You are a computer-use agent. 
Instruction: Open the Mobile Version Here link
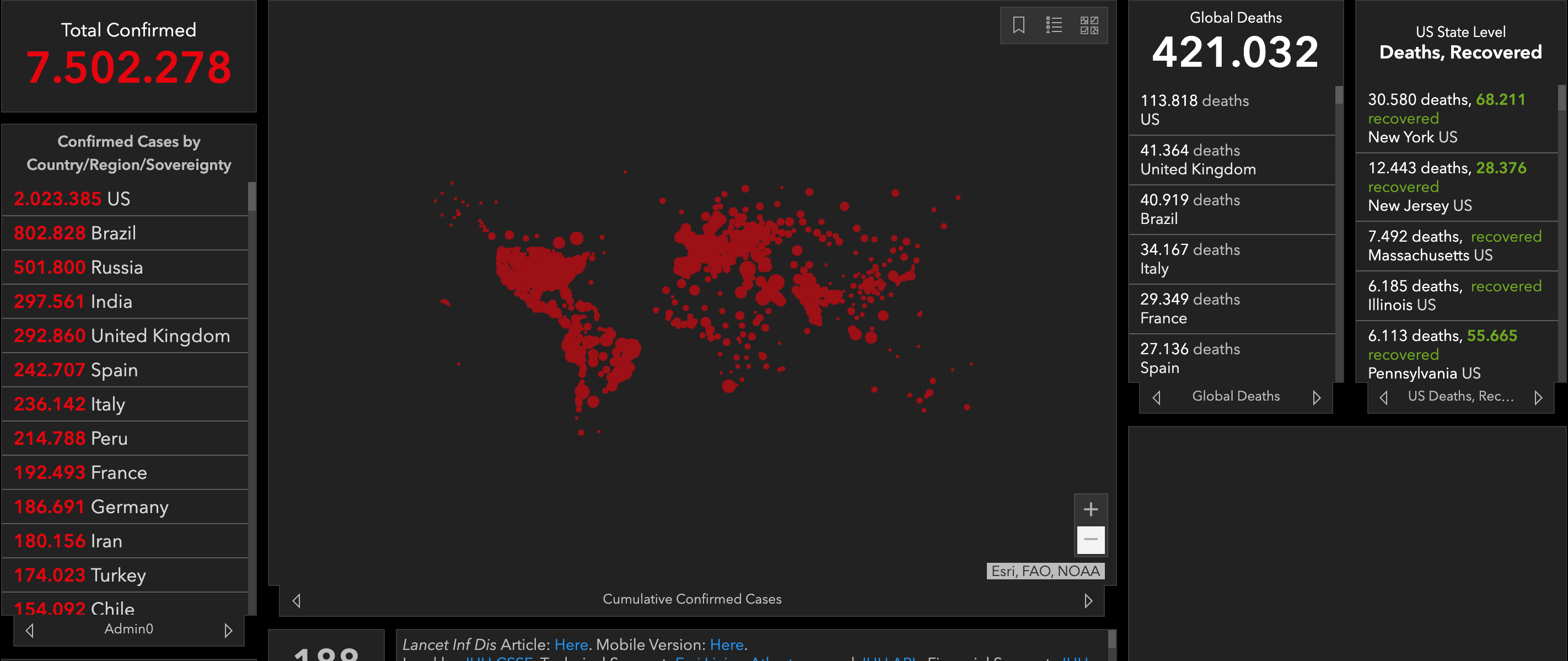click(726, 644)
